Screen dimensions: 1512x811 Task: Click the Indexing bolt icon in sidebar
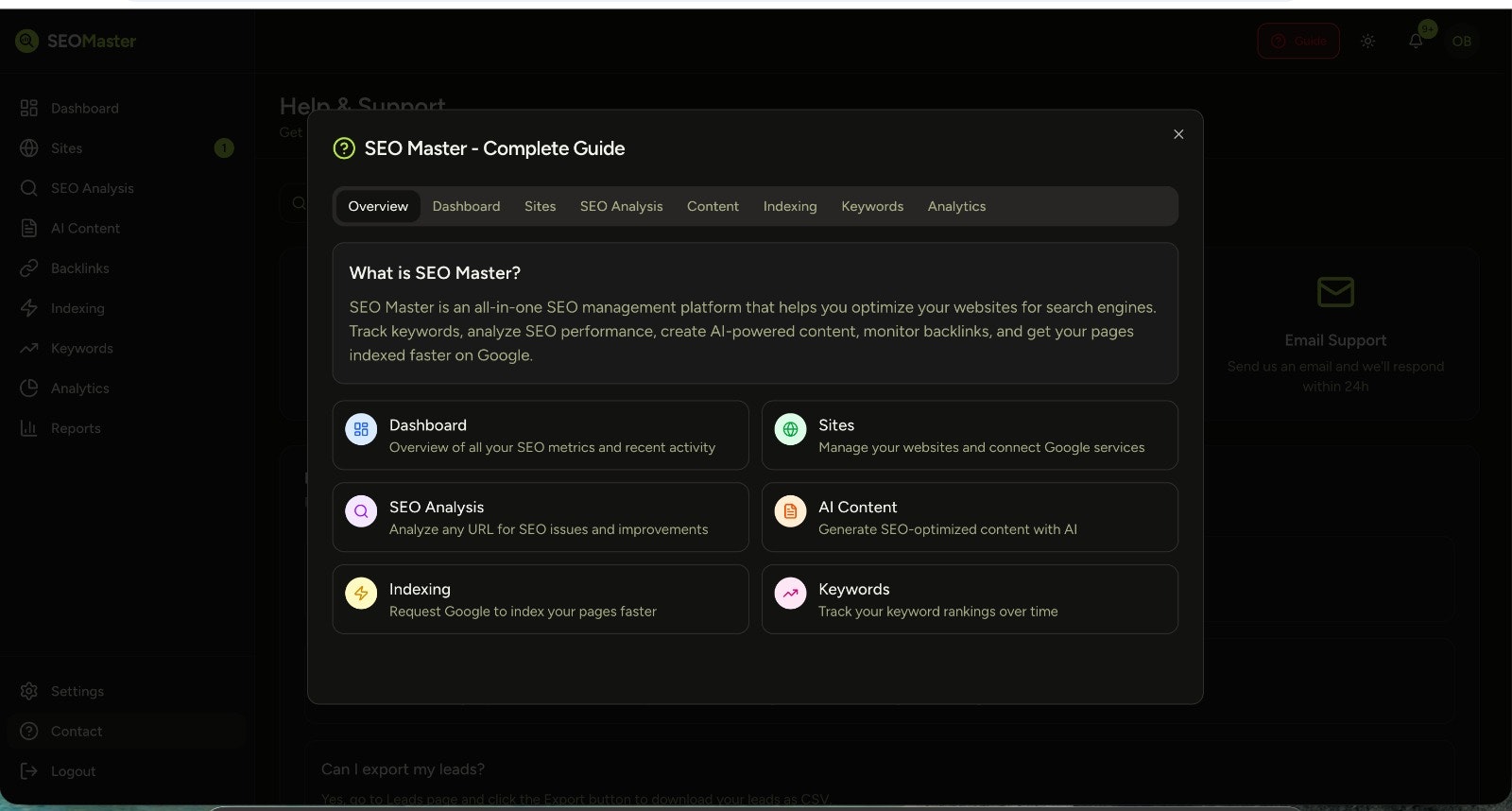[29, 308]
